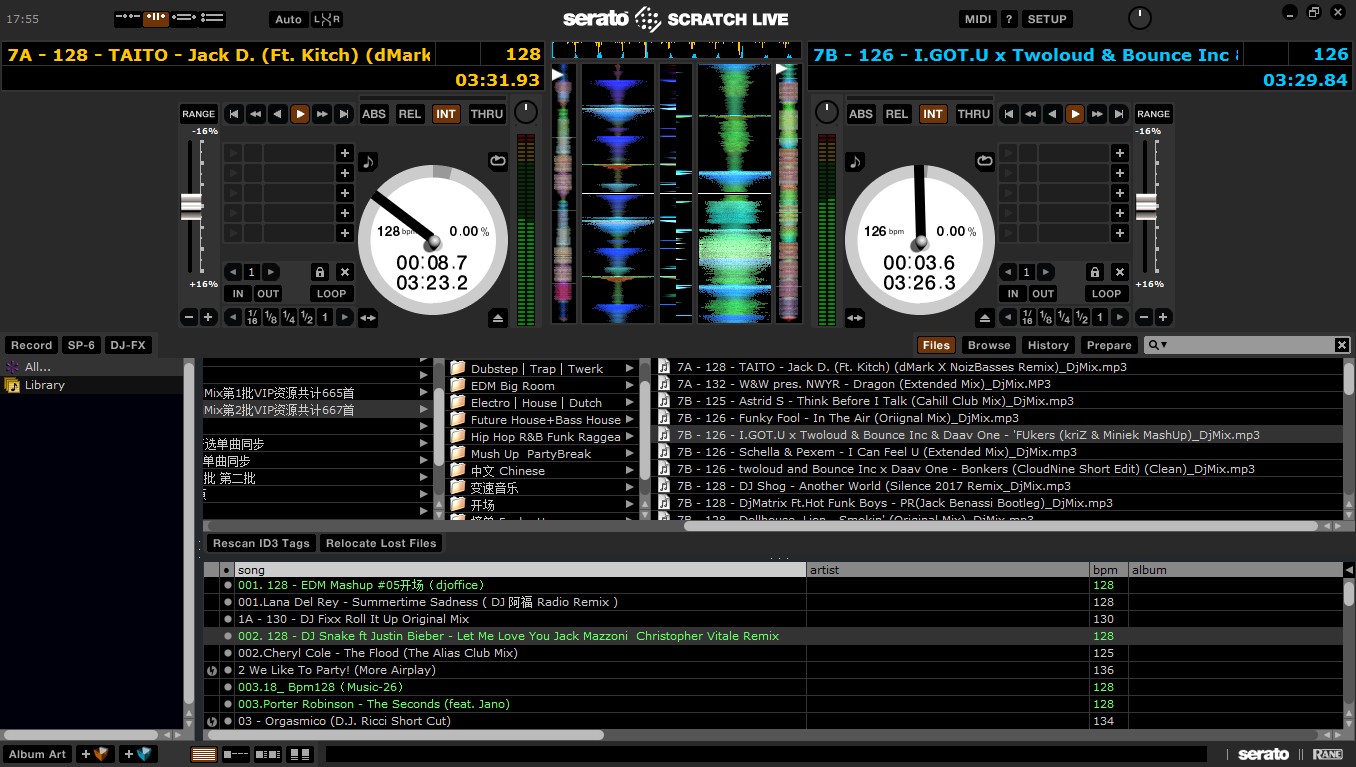The width and height of the screenshot is (1356, 767).
Task: Expand the 中文 Chinese folder
Action: tap(630, 471)
